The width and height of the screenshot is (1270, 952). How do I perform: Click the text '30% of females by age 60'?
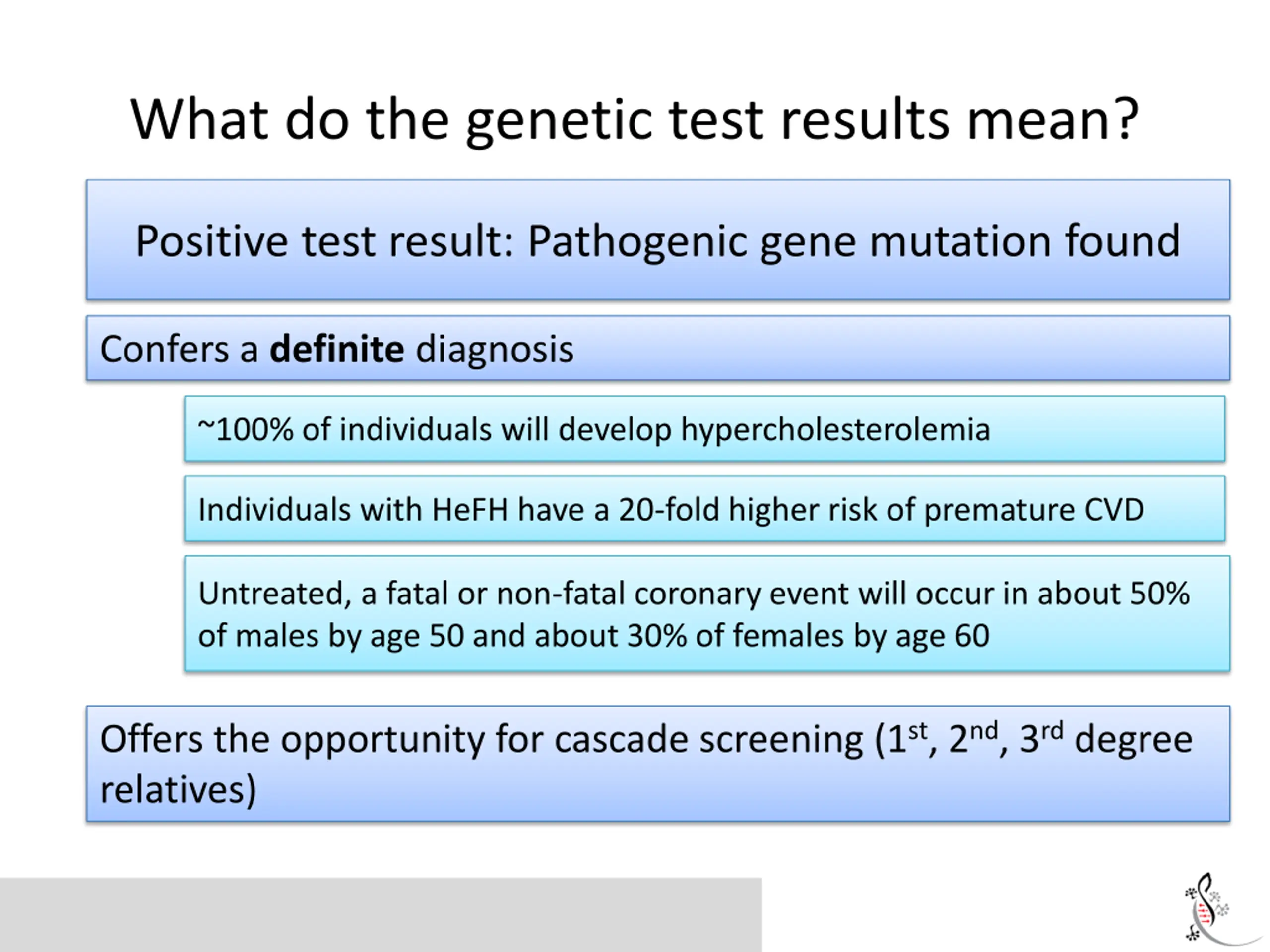click(x=809, y=636)
